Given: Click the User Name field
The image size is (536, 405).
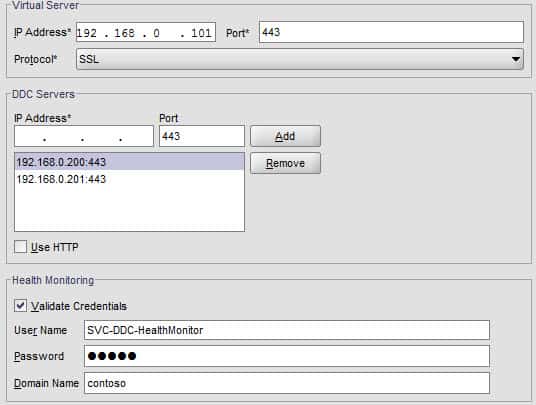Looking at the screenshot, I should point(287,330).
